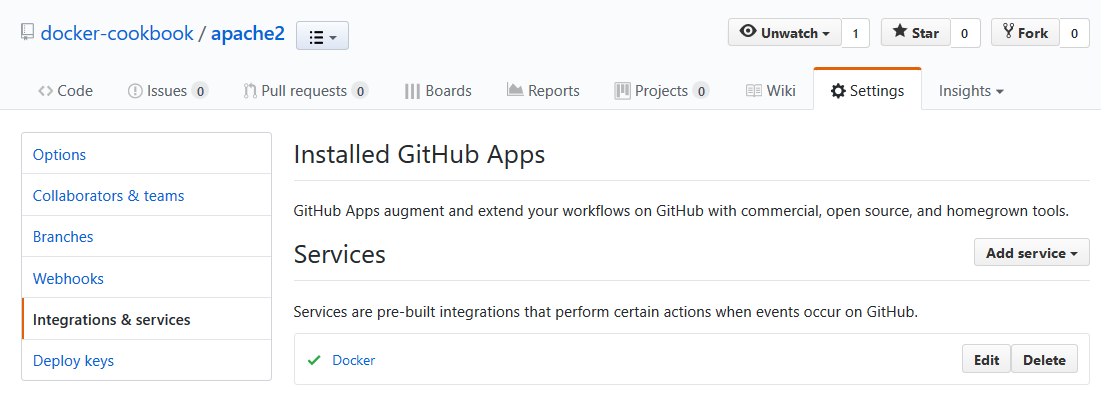Click the Installed GitHub Apps heading

(x=419, y=155)
